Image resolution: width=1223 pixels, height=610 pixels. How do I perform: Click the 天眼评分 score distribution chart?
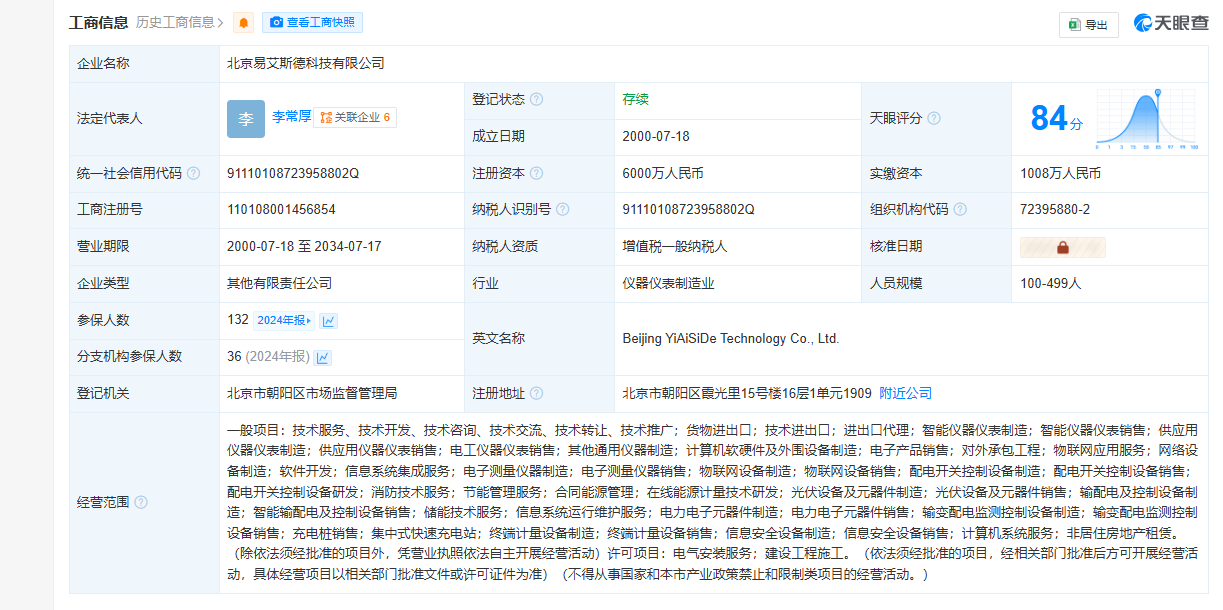[x=1146, y=119]
